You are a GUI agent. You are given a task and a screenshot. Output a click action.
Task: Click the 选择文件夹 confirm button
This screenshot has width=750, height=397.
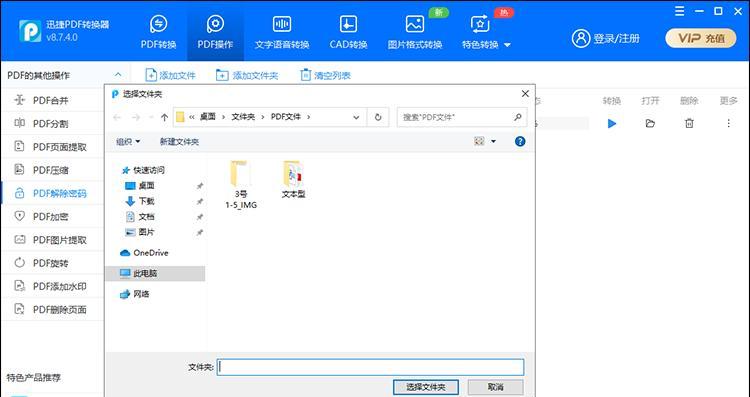(426, 387)
